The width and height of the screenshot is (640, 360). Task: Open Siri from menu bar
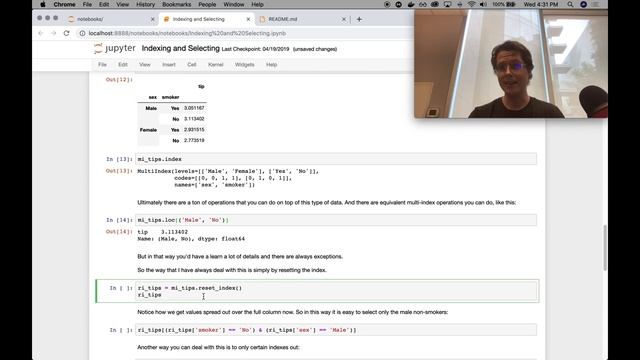[584, 4]
